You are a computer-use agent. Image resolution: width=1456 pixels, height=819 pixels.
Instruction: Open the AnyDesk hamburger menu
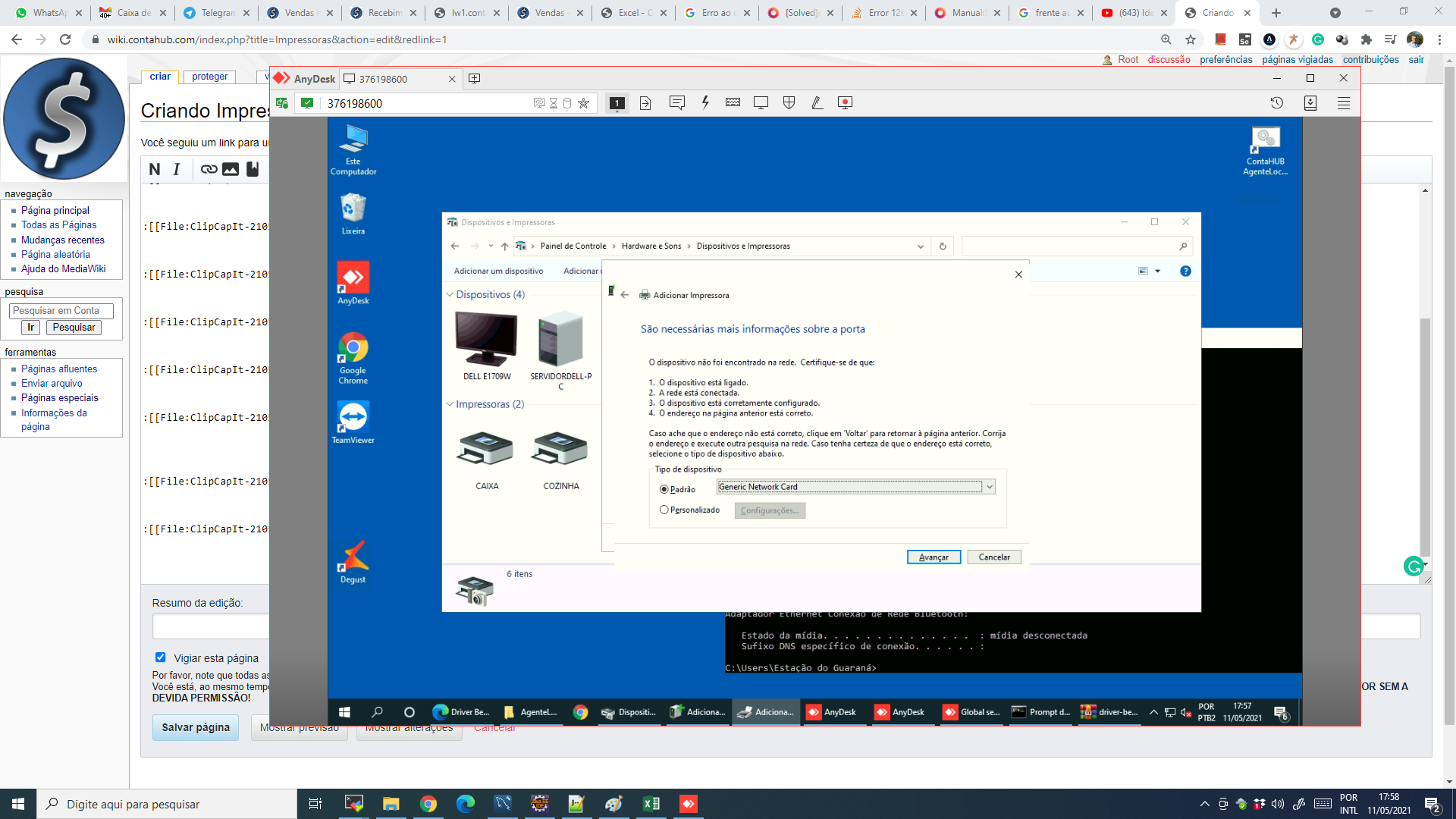click(1344, 102)
